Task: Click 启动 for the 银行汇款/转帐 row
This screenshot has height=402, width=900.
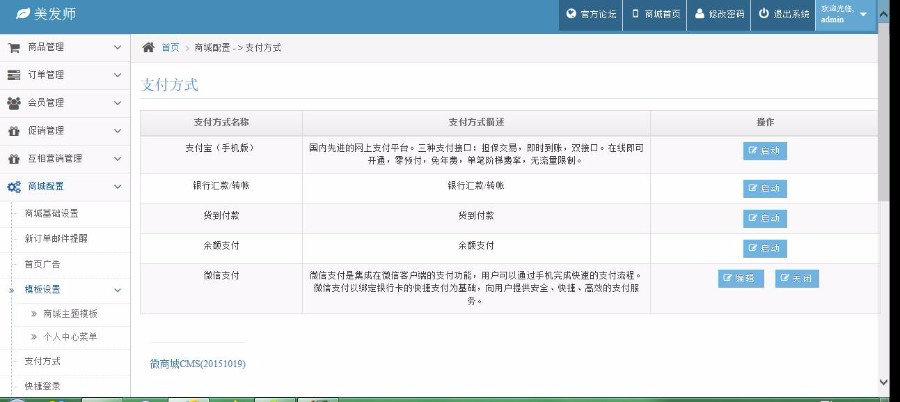Action: click(765, 188)
